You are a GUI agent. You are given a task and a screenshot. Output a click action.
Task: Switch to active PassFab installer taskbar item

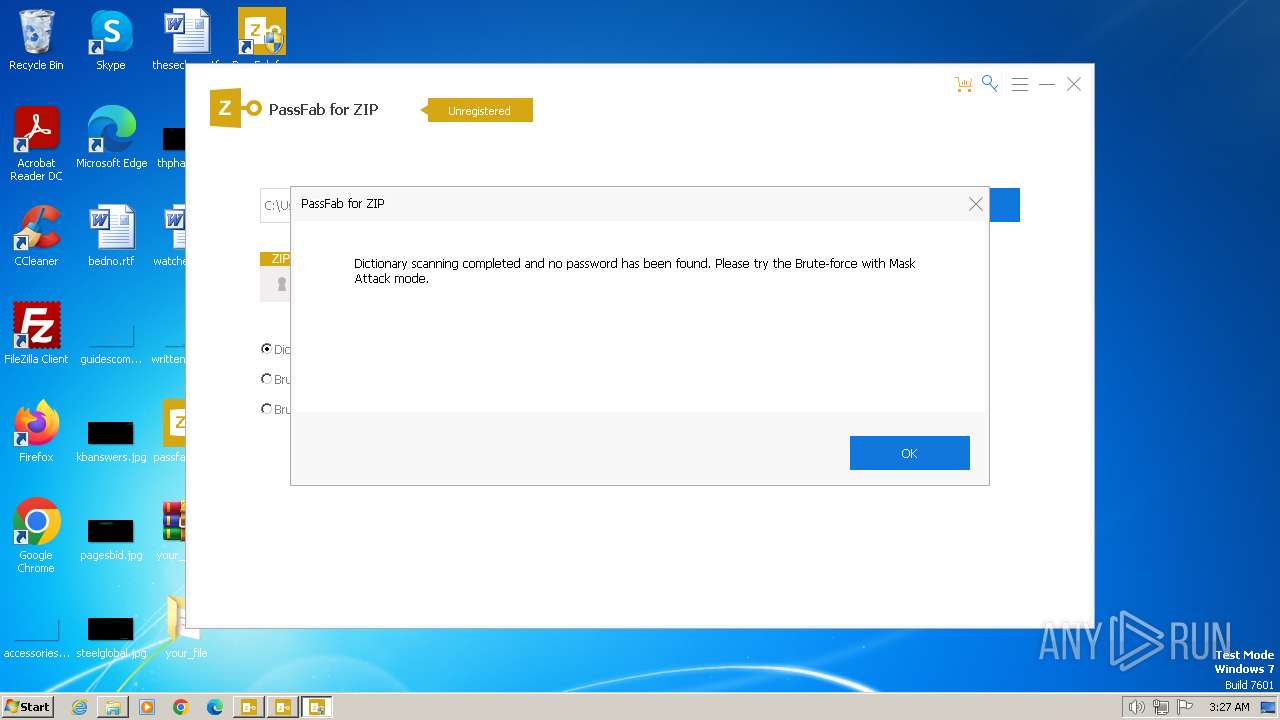tap(317, 707)
